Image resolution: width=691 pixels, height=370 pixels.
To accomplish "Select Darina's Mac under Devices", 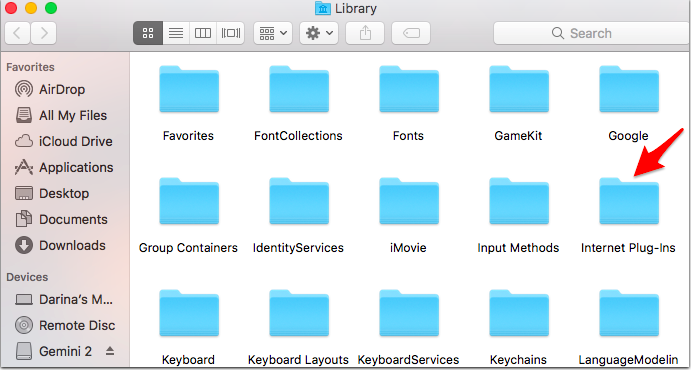I will point(64,300).
